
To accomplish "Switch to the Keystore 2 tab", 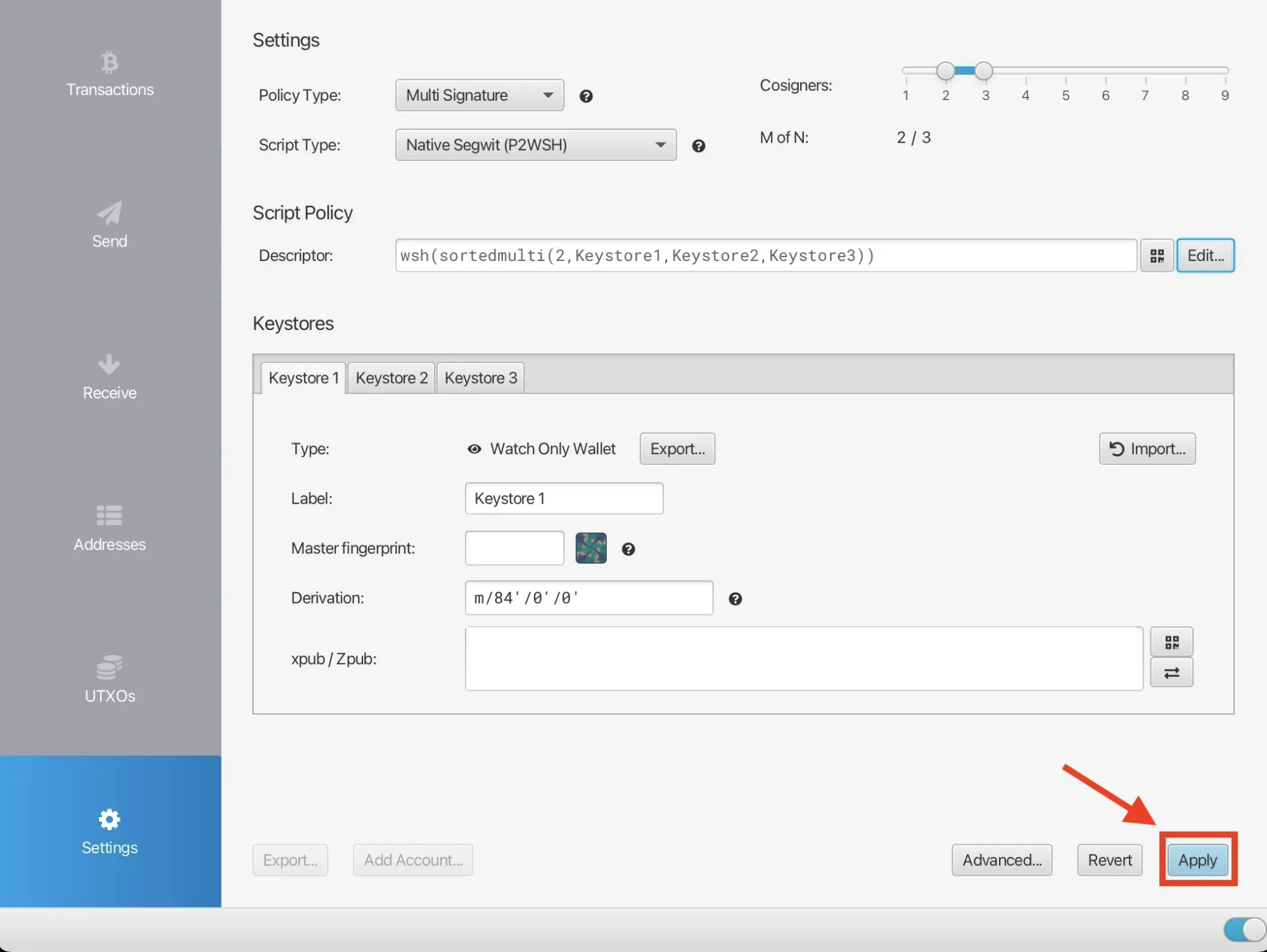I will pyautogui.click(x=392, y=378).
